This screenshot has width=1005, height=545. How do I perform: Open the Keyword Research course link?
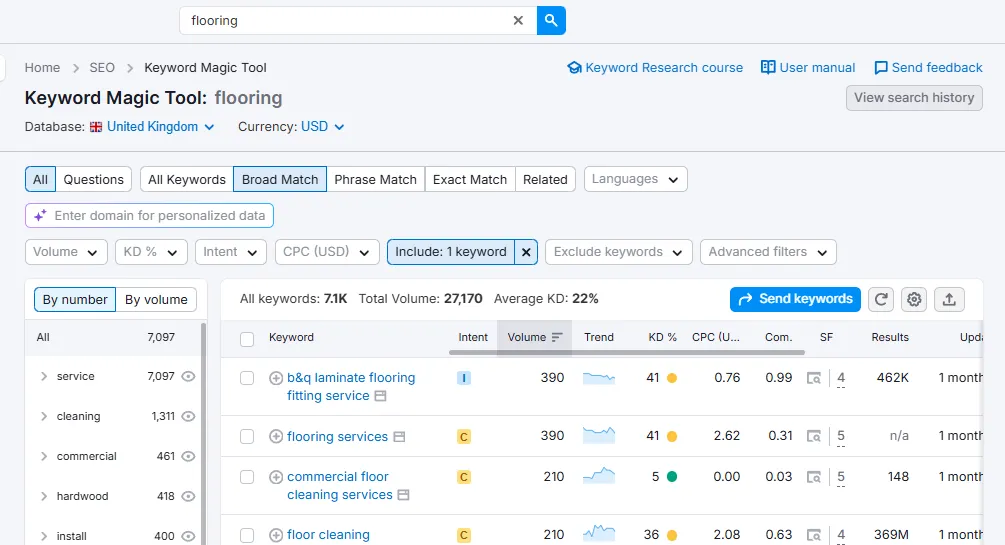tap(656, 67)
